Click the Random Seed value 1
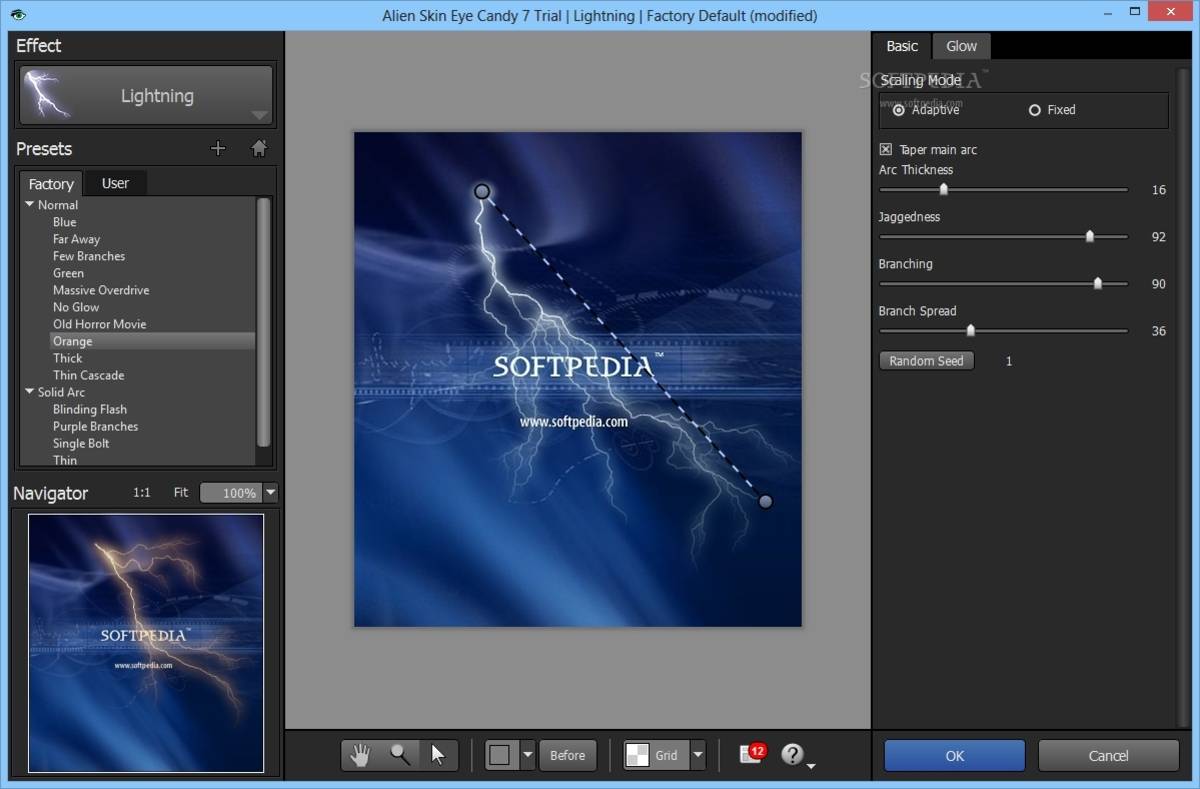Screen dimensions: 1200x789 click(1009, 361)
